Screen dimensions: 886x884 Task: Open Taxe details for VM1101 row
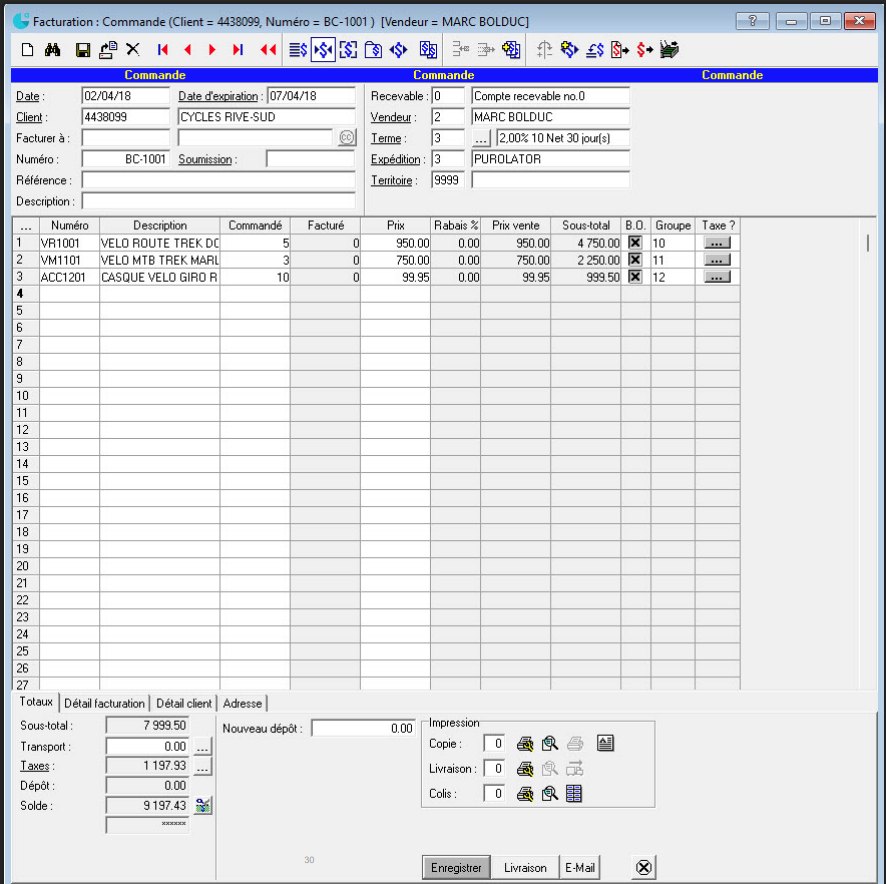coord(717,260)
